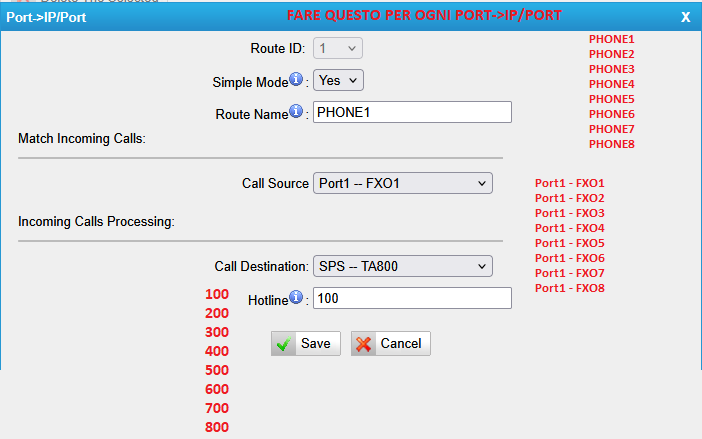Click the Call Source label

[x=275, y=183]
